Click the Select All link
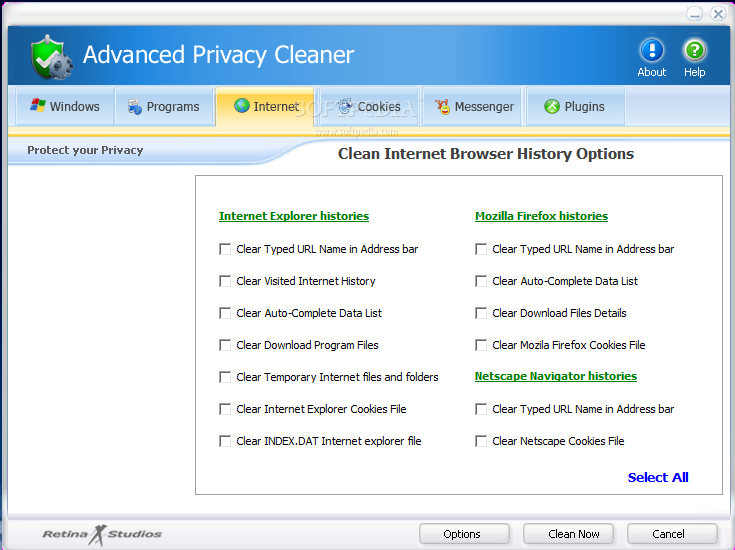The height and width of the screenshot is (550, 735). (x=658, y=477)
